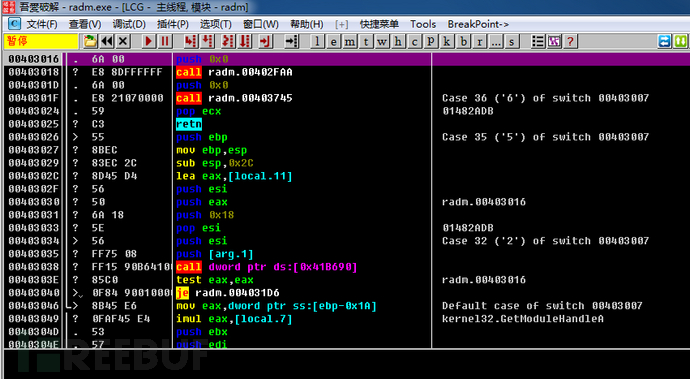Open the 查看(V) menu
690x379 pixels.
point(85,24)
